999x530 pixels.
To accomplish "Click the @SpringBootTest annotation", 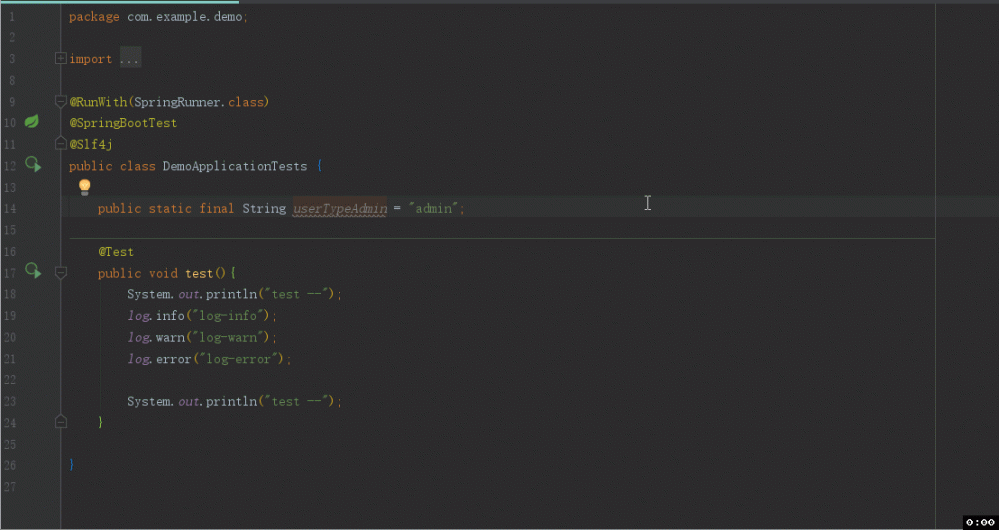I will coord(123,123).
